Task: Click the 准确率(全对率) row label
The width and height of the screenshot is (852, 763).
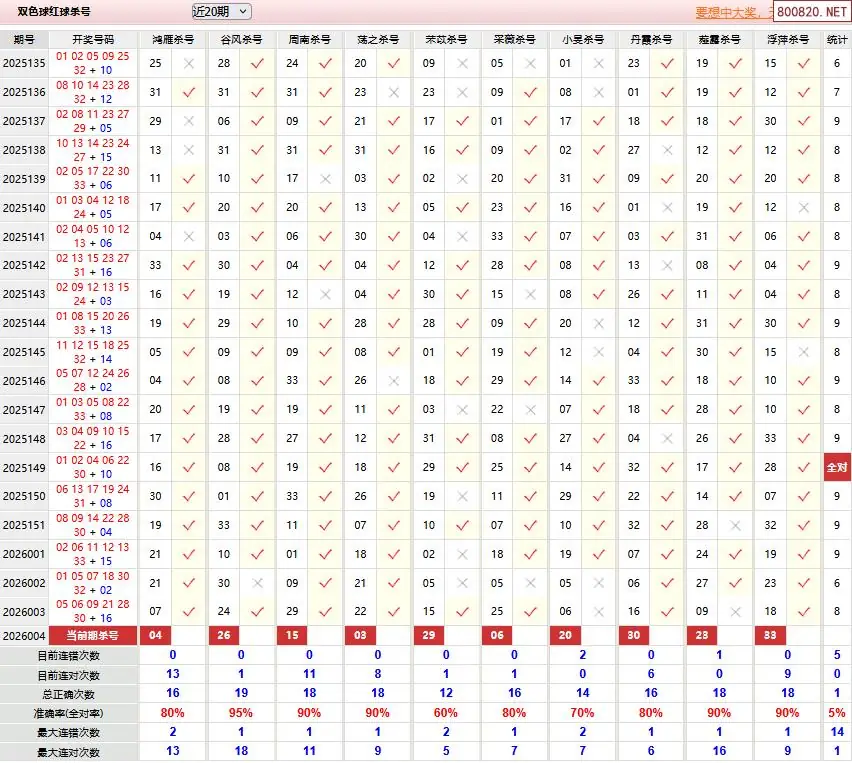Action: click(x=68, y=713)
